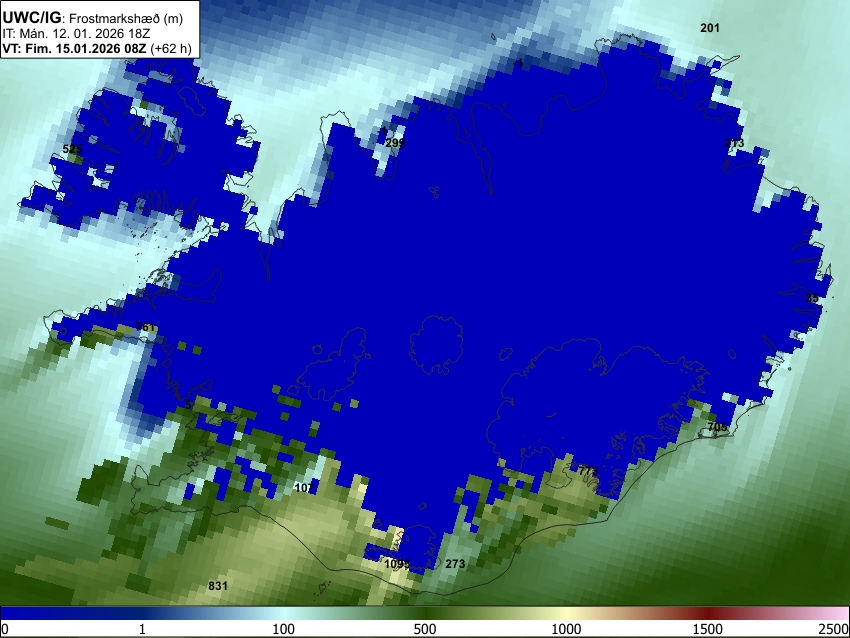Click the dark red segment of the color bar
This screenshot has height=638, width=850.
coord(708,613)
